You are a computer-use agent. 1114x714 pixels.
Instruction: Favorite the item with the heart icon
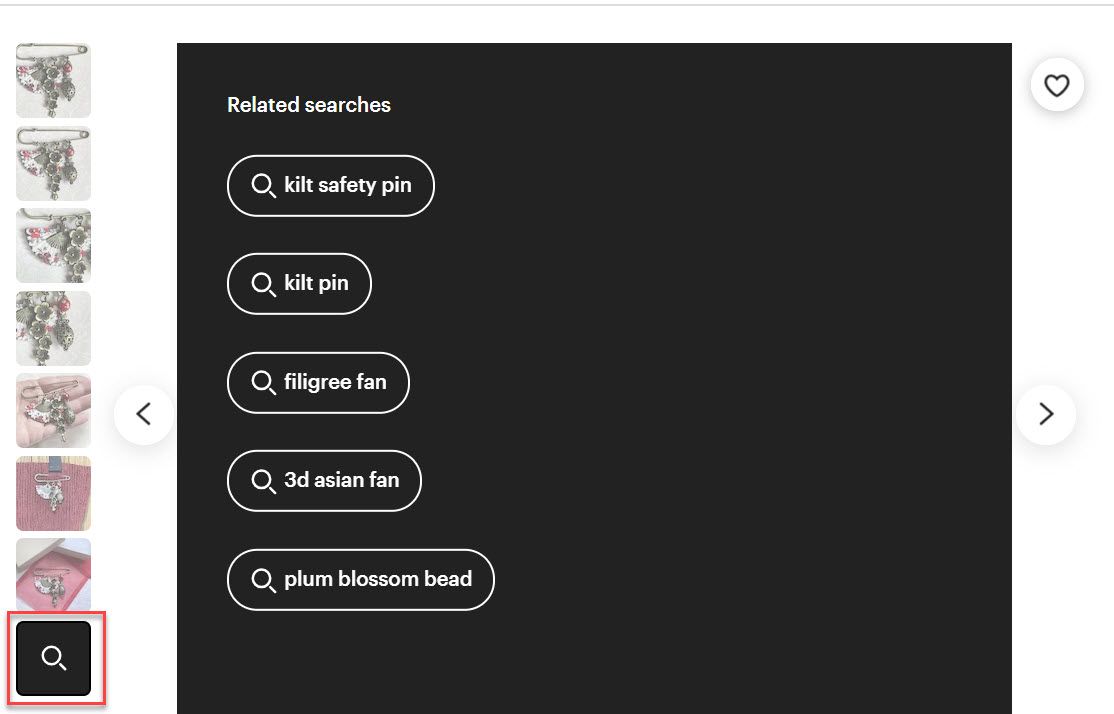[1057, 86]
